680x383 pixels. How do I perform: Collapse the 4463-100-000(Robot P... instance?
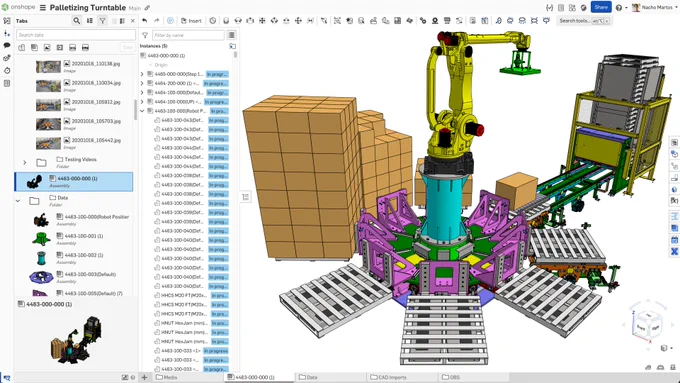coord(142,111)
